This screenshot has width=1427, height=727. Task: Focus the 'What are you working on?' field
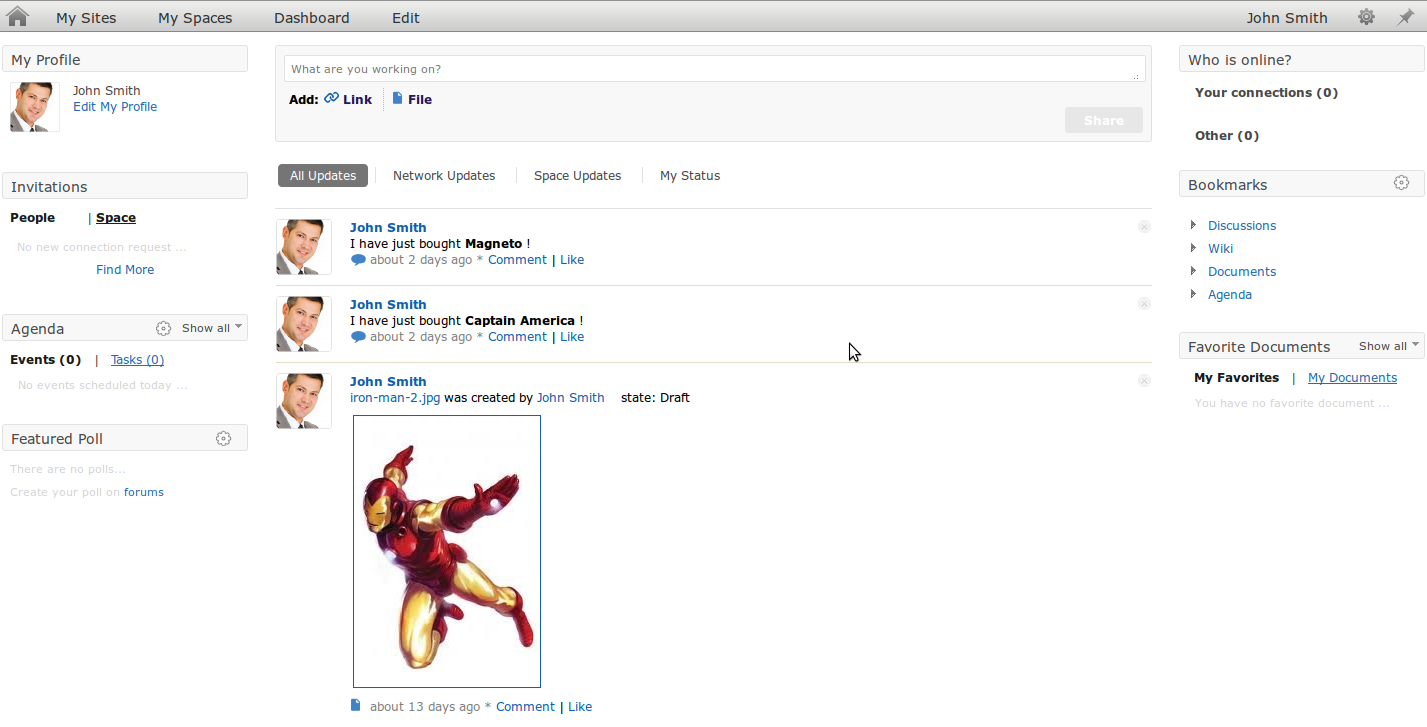[x=715, y=69]
